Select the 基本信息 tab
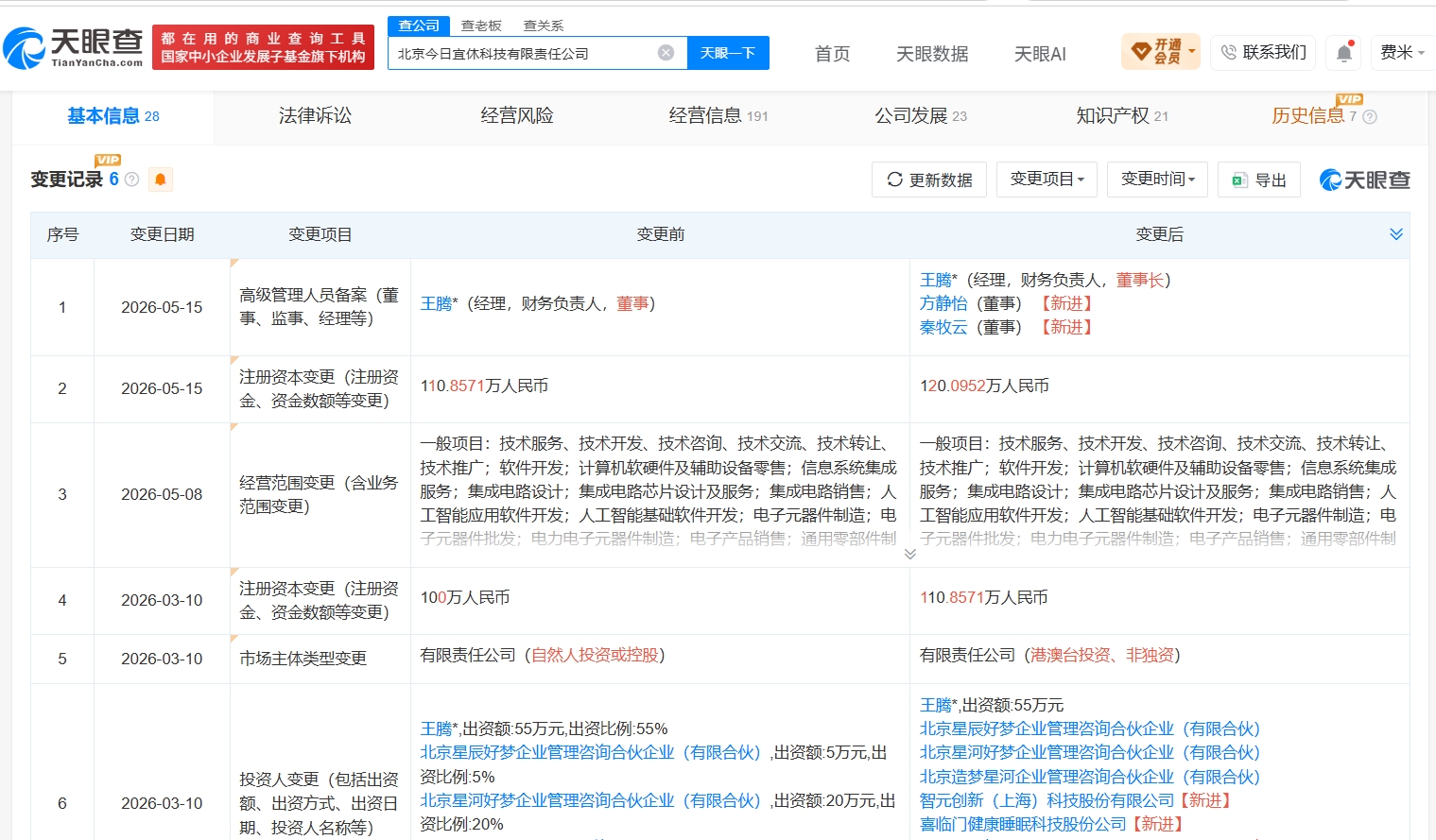1436x840 pixels. [x=113, y=116]
